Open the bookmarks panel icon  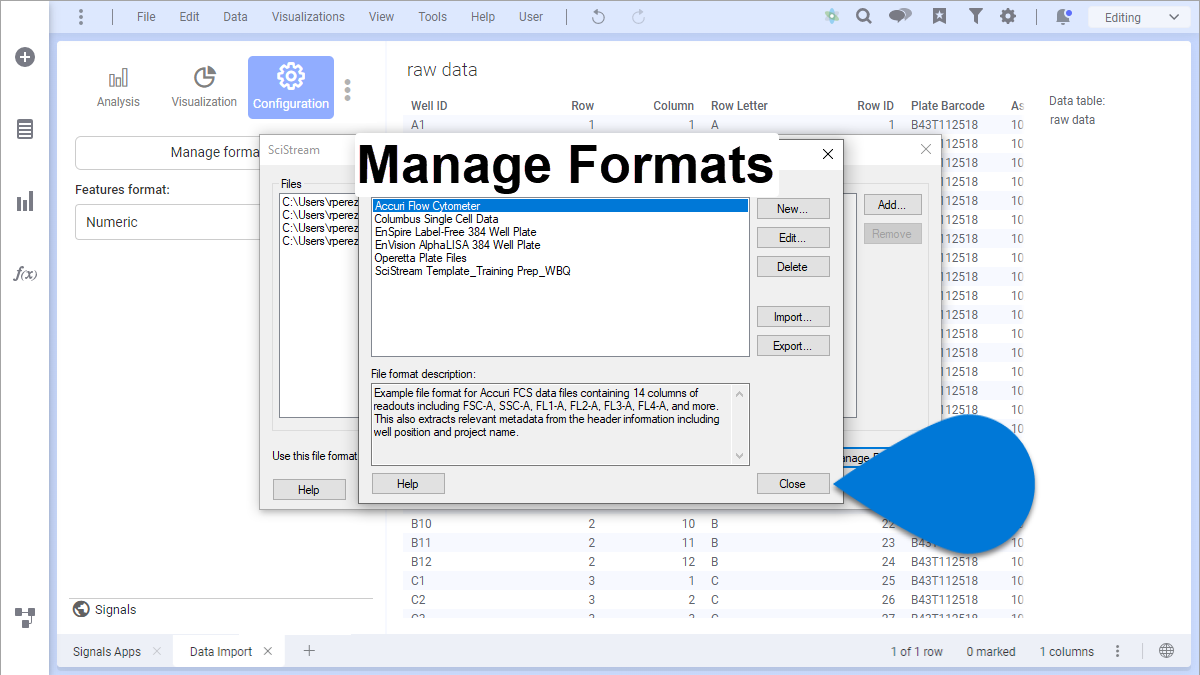[x=939, y=17]
